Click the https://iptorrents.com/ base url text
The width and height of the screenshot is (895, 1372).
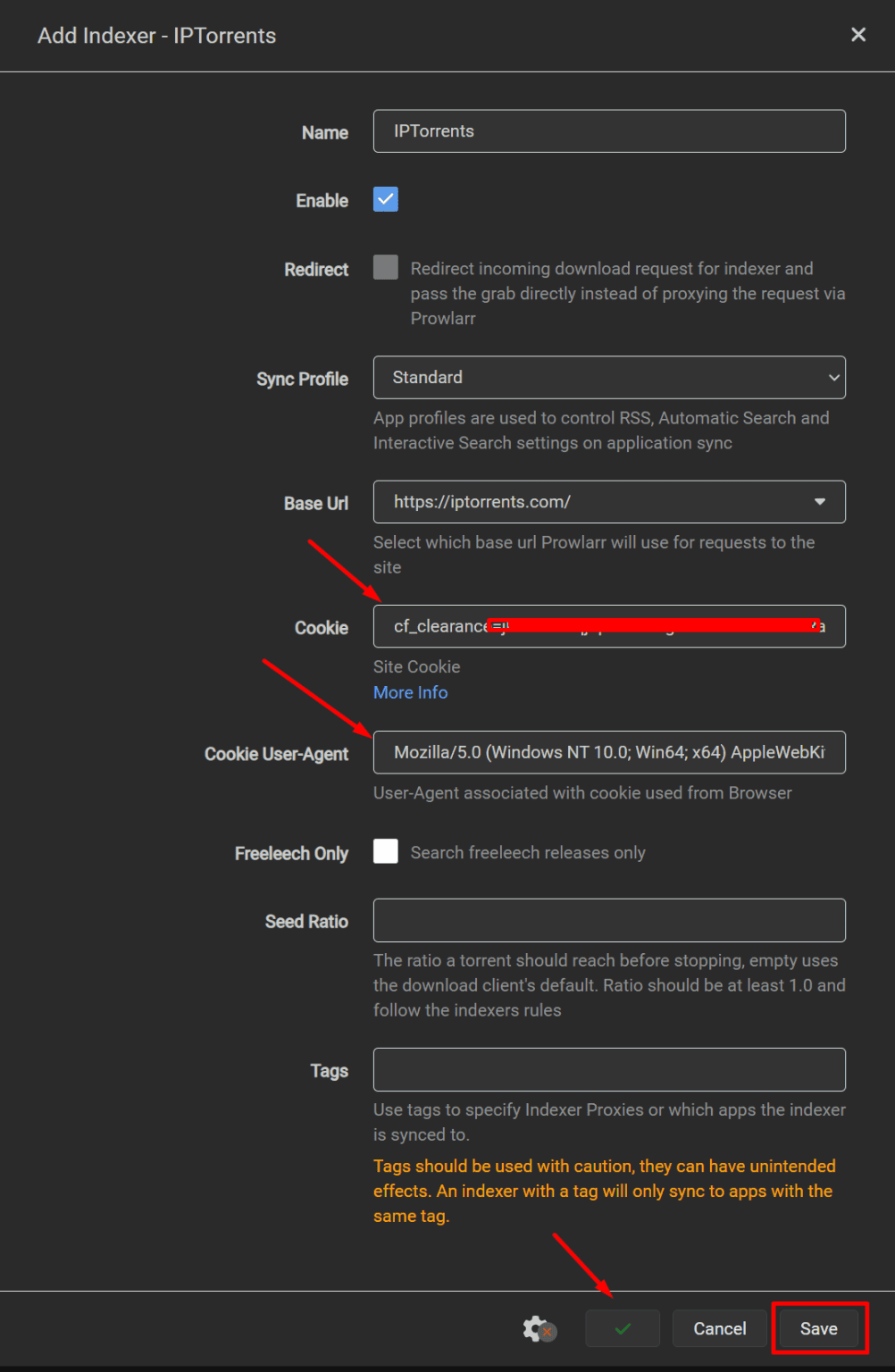coord(482,502)
